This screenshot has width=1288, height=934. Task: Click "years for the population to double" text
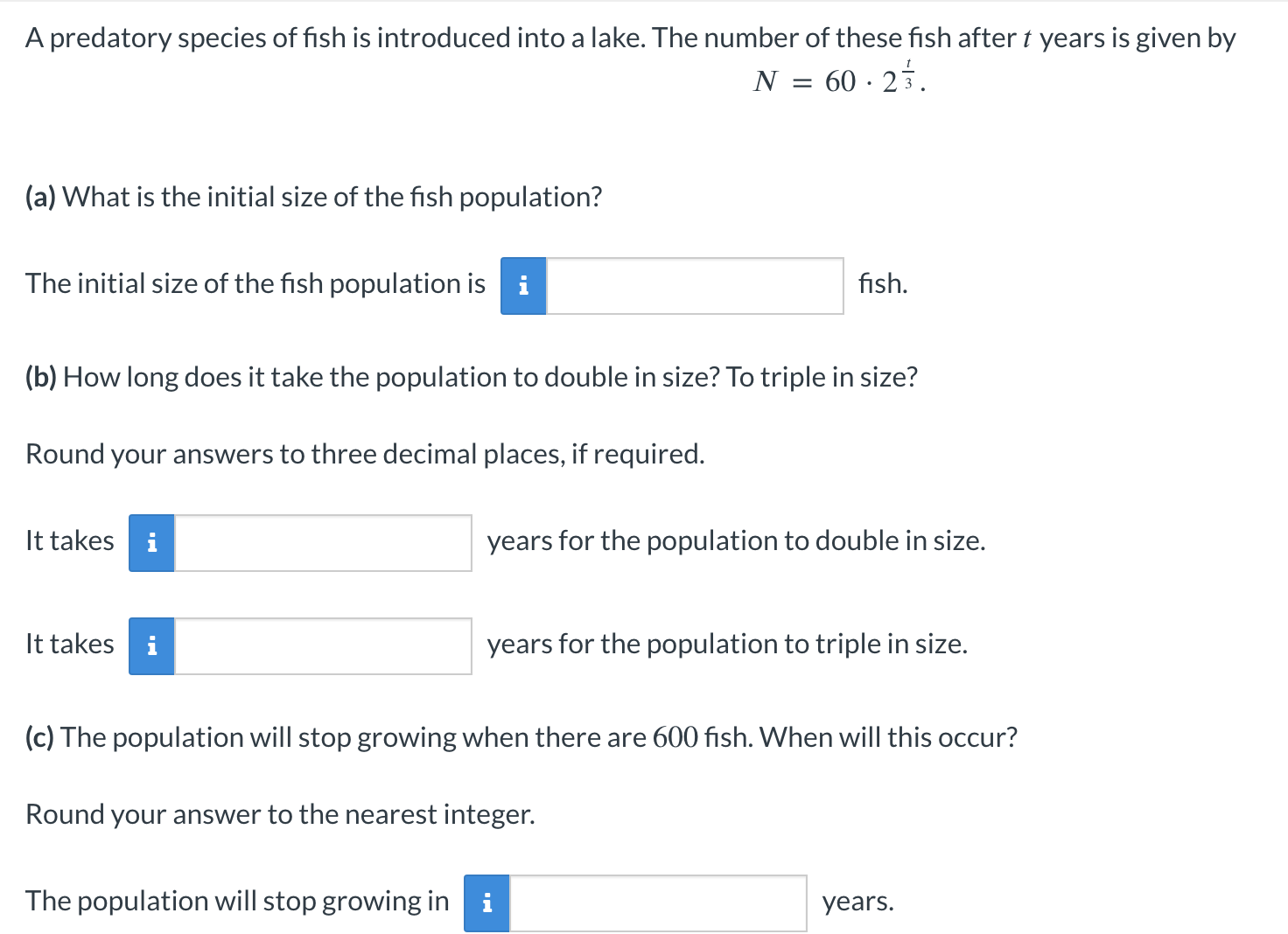click(x=736, y=541)
